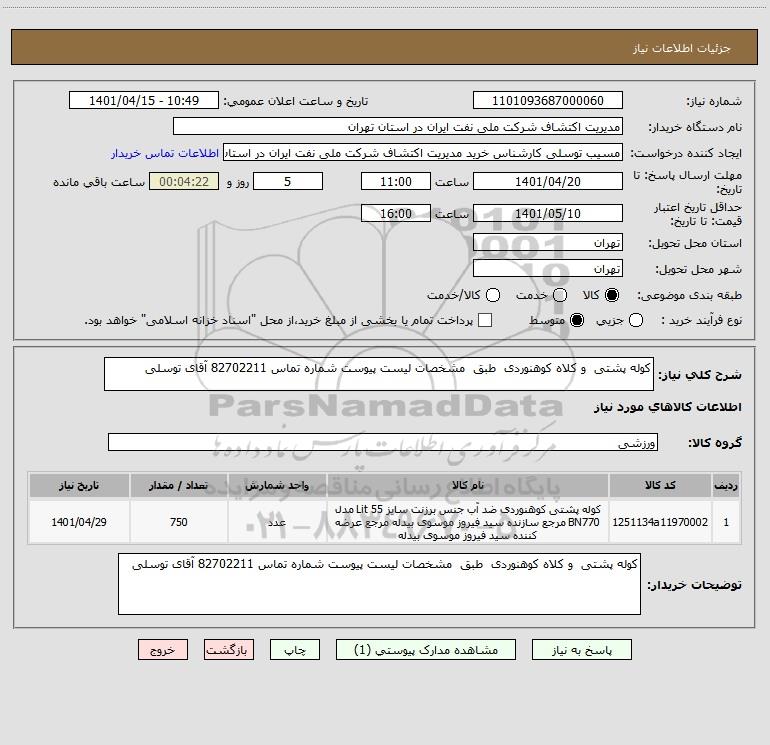
Task: Click the remaining time field 00:04:22
Action: click(184, 181)
